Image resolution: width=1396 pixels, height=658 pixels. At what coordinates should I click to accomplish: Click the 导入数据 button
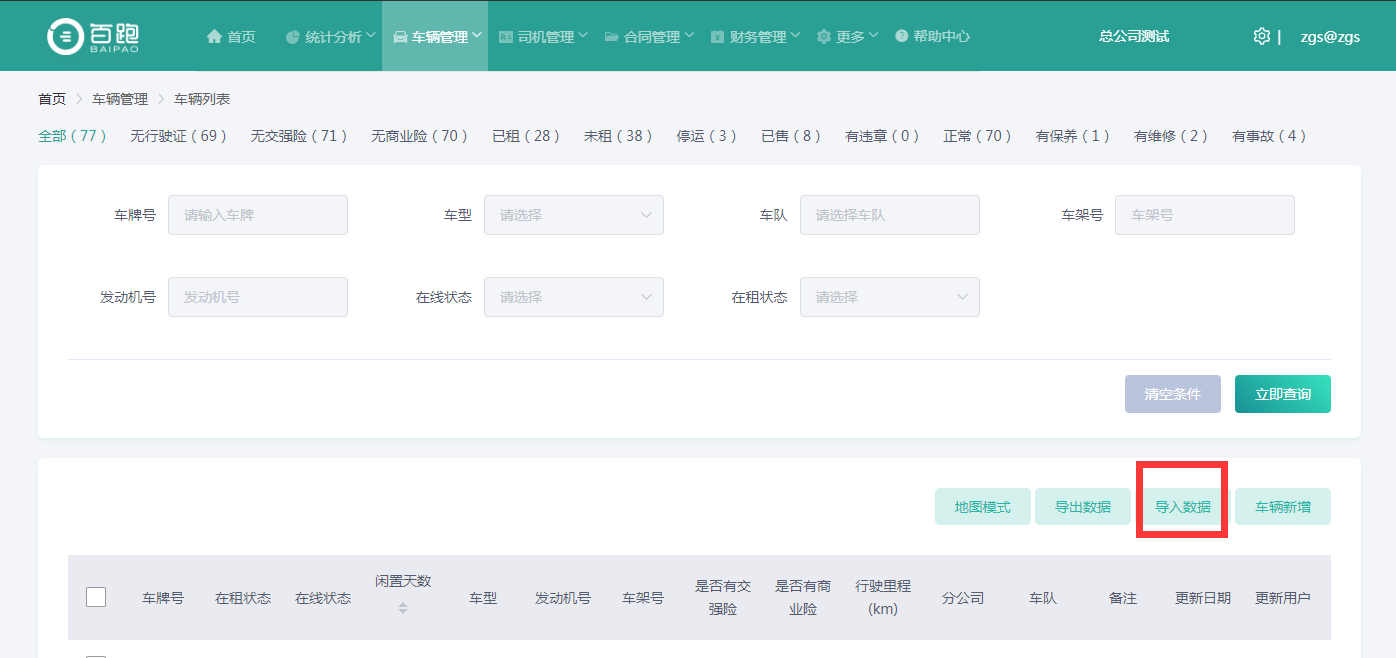[x=1182, y=507]
